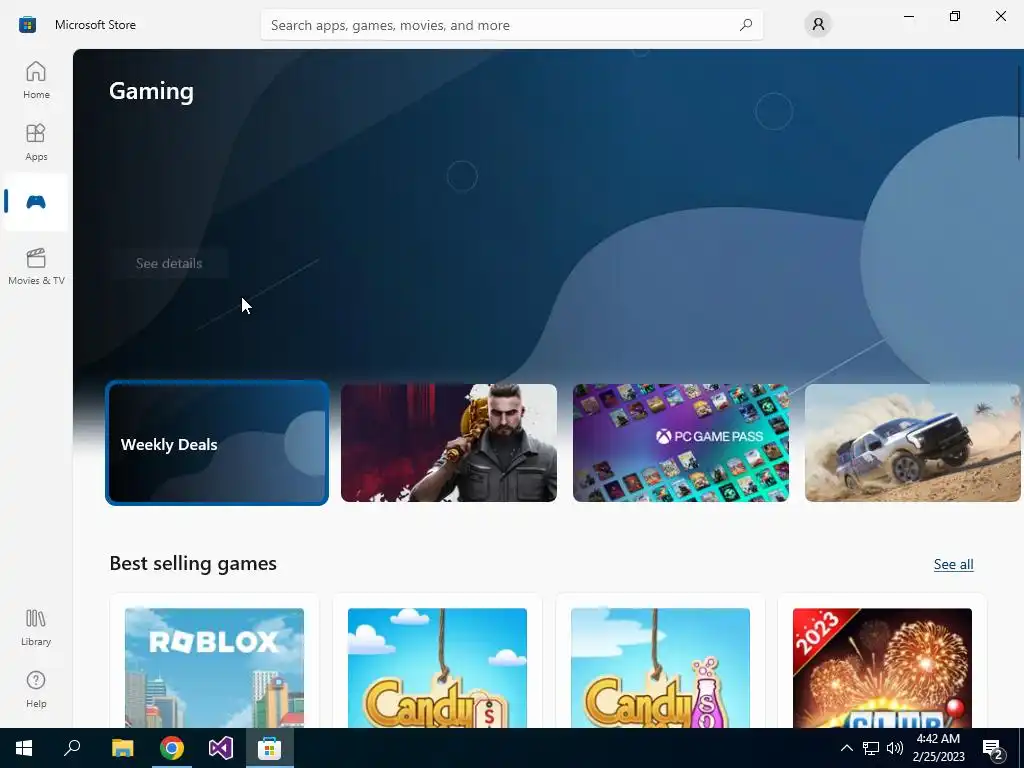Open Movies & TV section
The height and width of the screenshot is (768, 1024).
[36, 266]
